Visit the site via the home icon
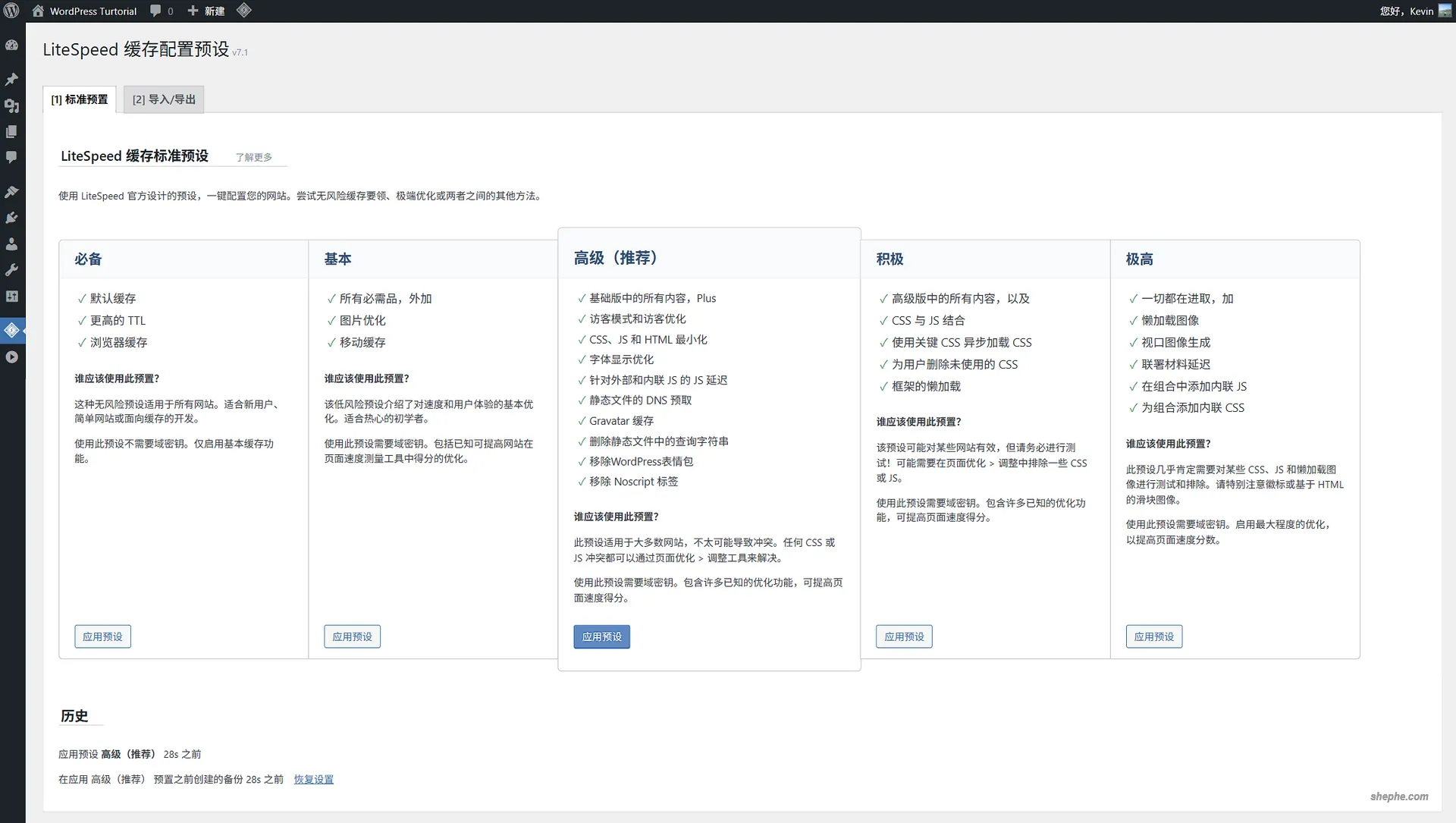This screenshot has width=1456, height=823. (x=38, y=11)
